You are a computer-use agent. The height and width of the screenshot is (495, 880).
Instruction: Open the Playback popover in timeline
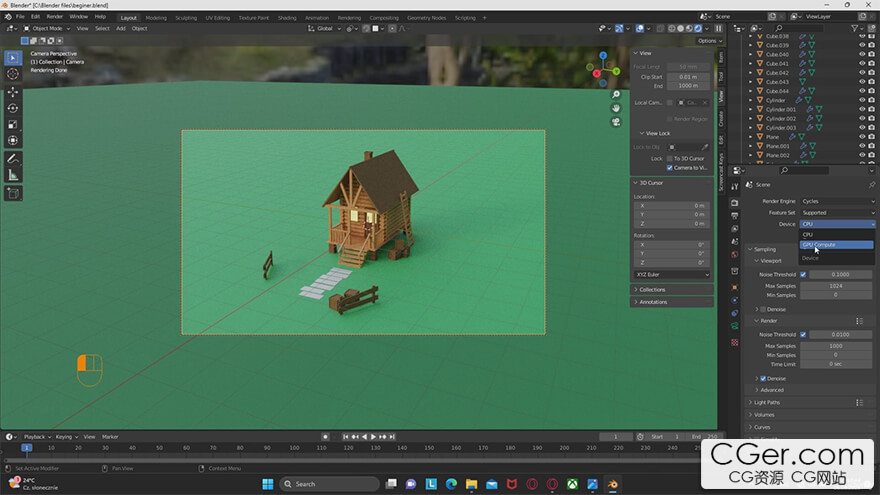click(x=37, y=437)
